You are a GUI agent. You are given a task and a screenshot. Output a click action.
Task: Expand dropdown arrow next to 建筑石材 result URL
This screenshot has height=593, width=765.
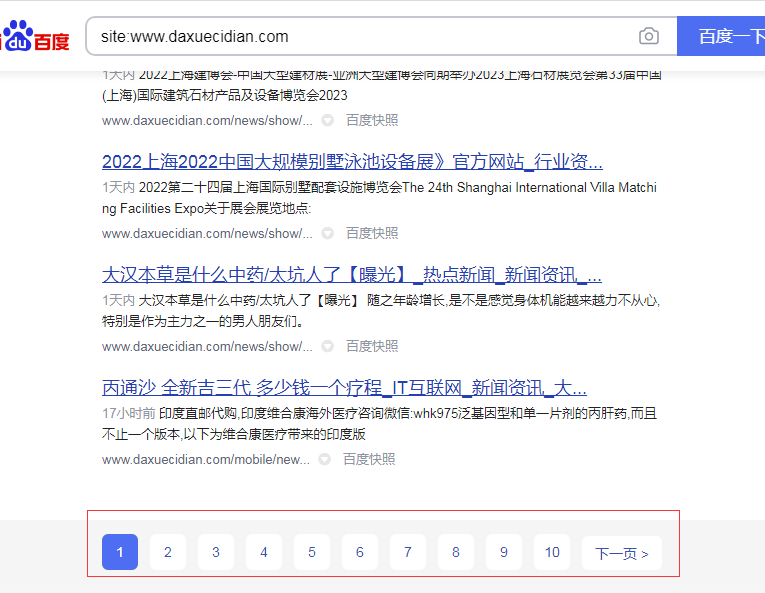click(327, 120)
